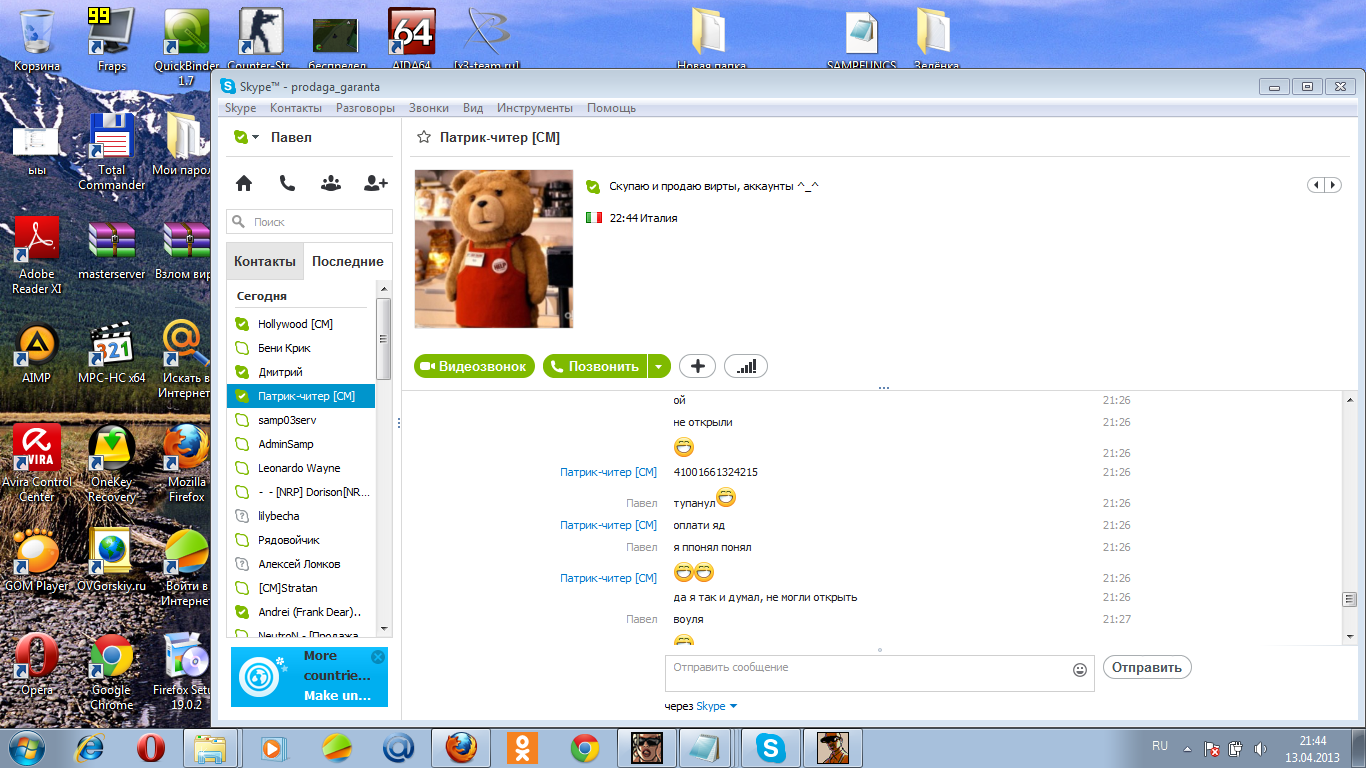The height and width of the screenshot is (768, 1366).
Task: Open the Вид menu
Action: click(x=473, y=108)
